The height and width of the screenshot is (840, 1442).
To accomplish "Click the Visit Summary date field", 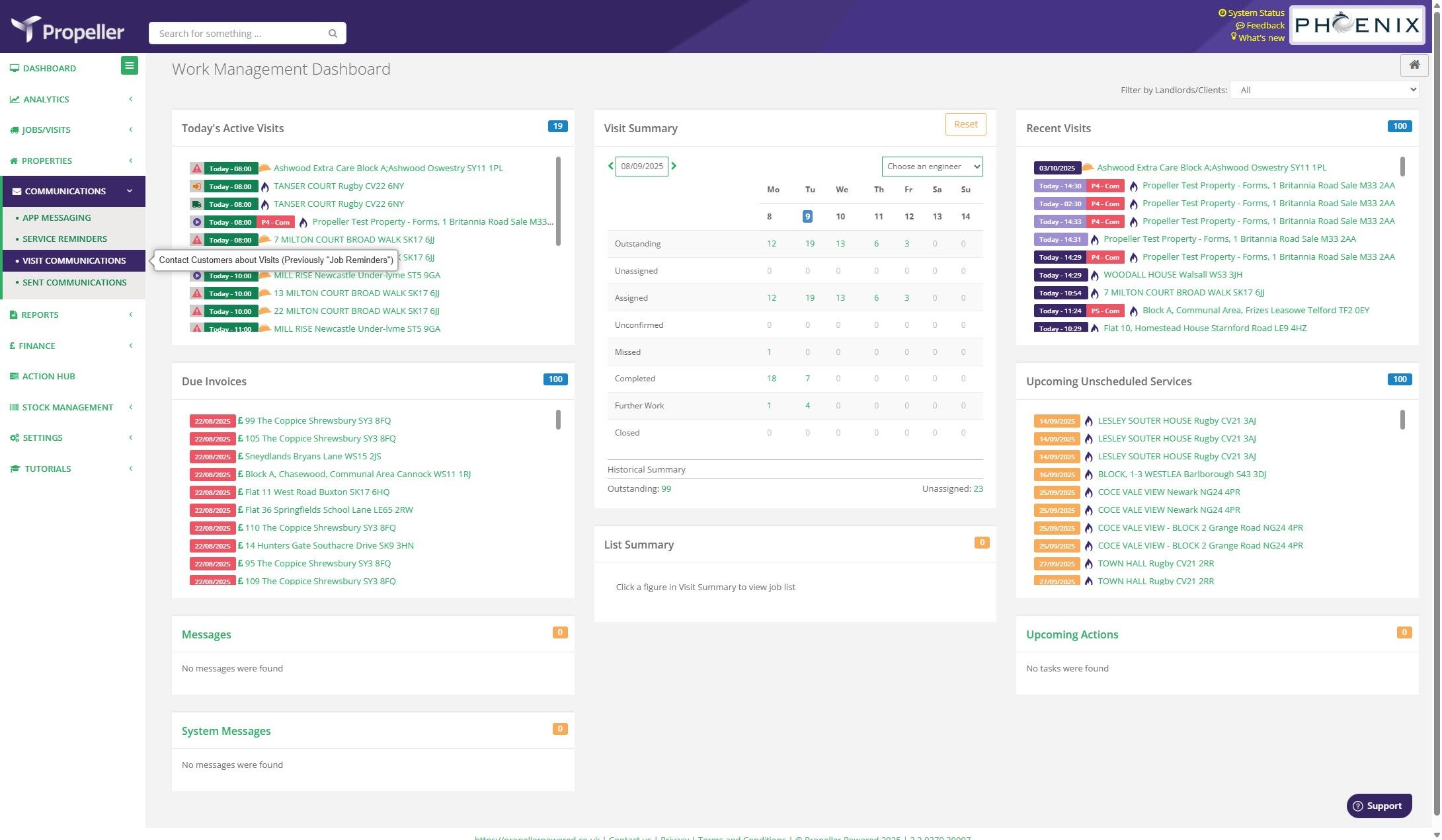I will point(641,166).
